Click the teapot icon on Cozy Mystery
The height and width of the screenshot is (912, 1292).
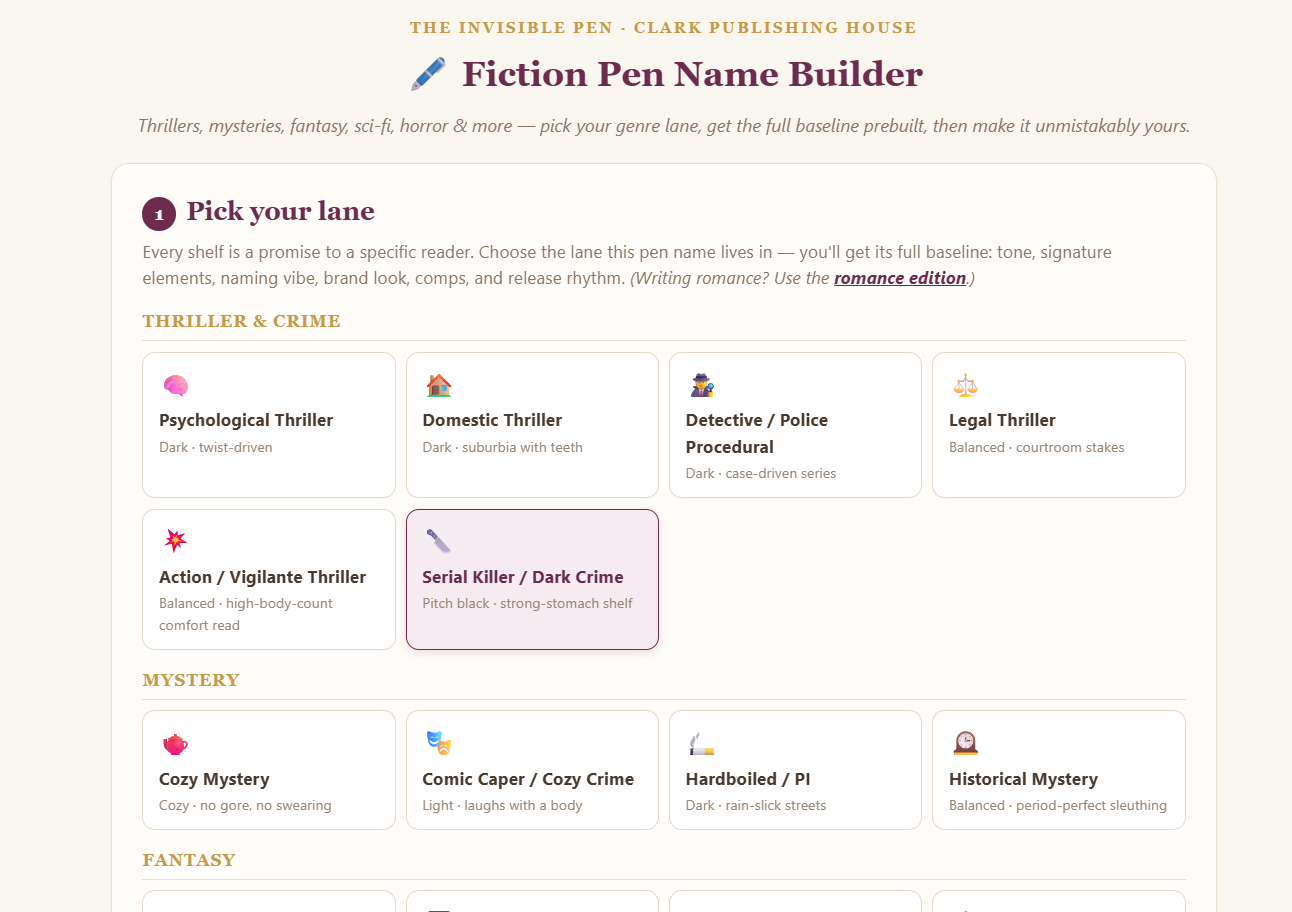pos(176,744)
